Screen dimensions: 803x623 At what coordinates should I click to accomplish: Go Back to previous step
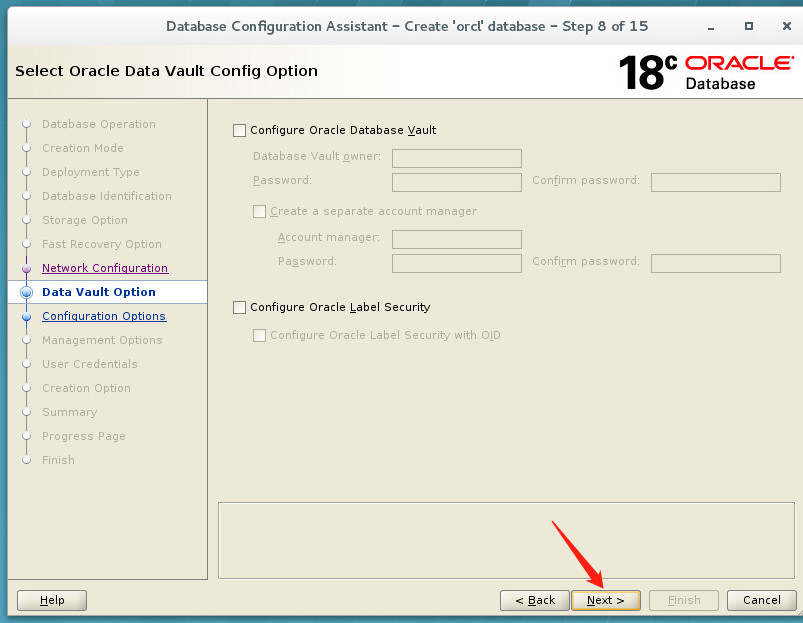(535, 600)
